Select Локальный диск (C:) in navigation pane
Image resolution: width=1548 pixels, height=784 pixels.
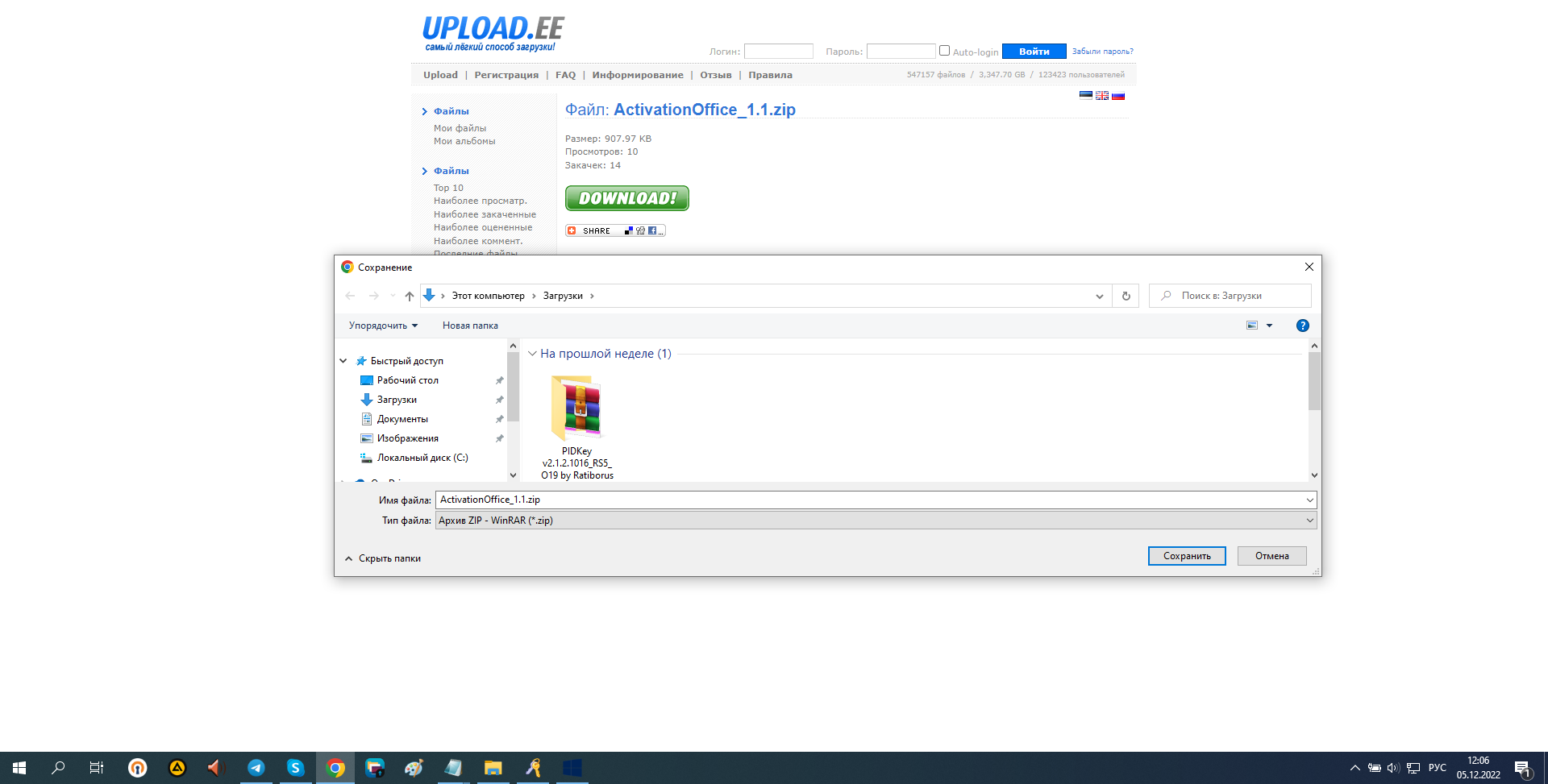pos(422,458)
